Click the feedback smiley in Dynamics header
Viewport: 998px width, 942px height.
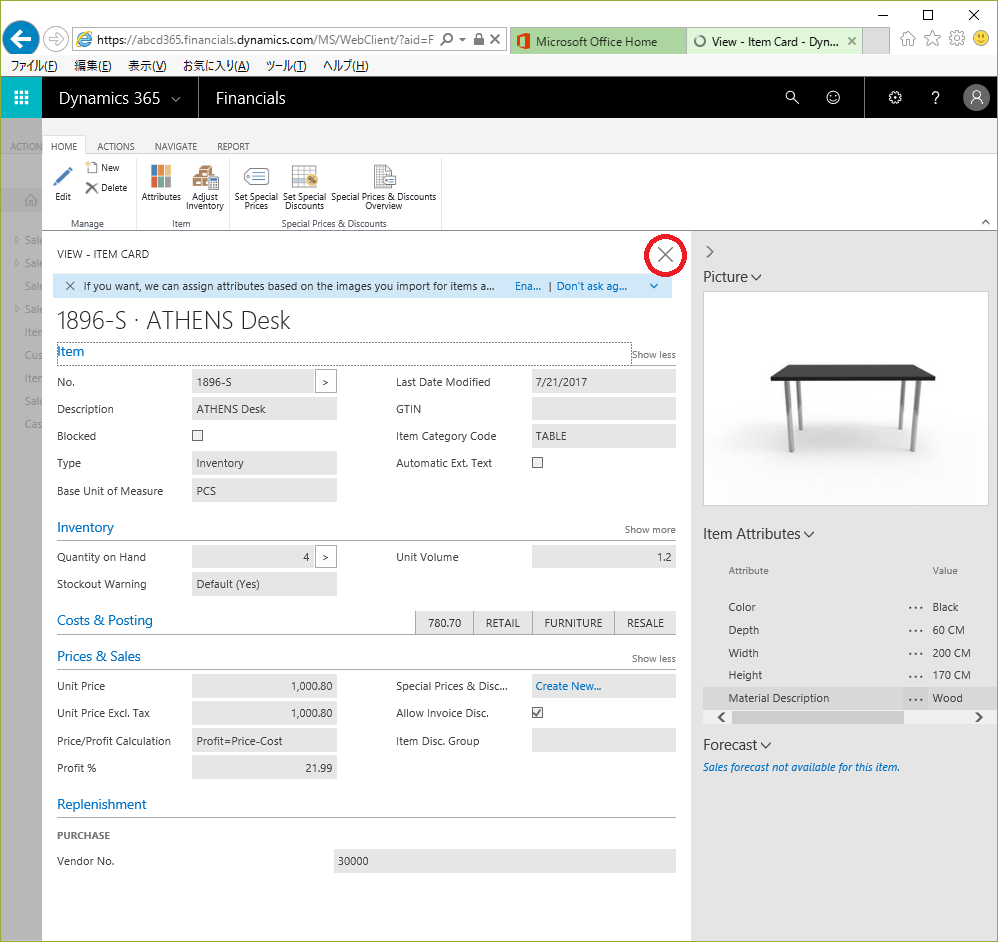click(x=833, y=97)
